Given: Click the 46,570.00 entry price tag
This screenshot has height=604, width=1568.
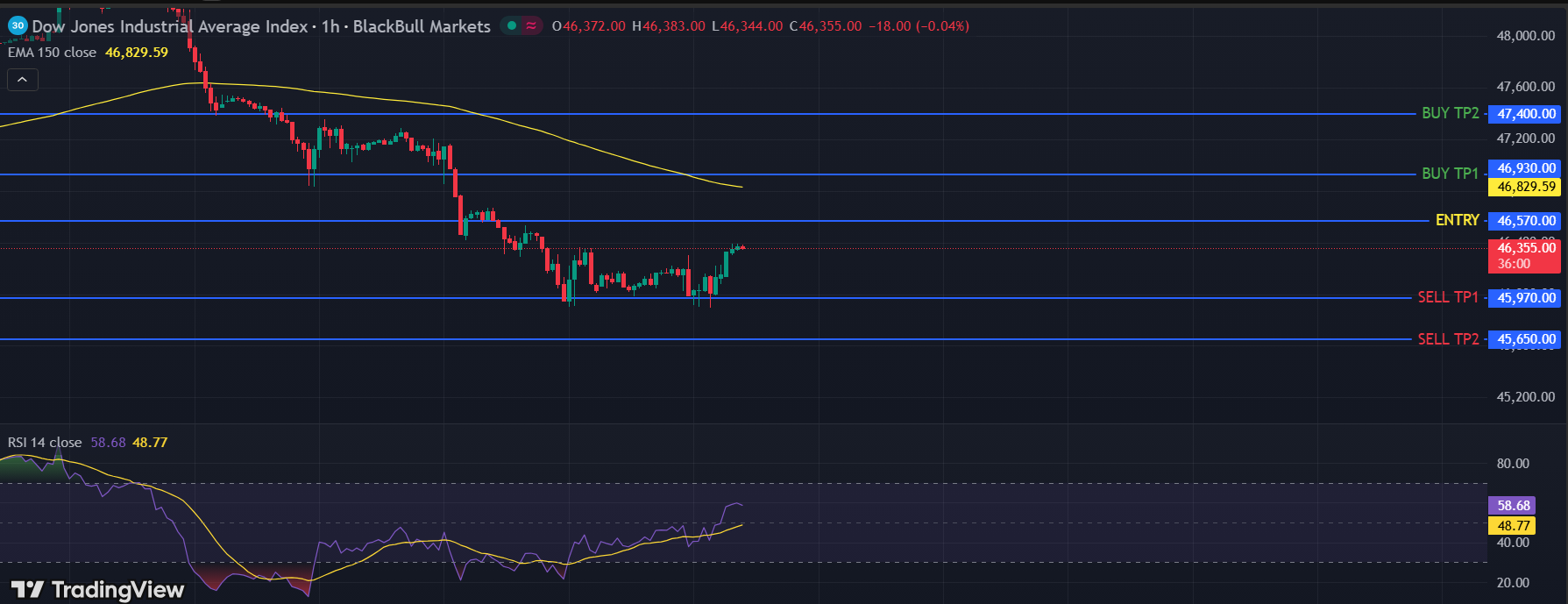Looking at the screenshot, I should pyautogui.click(x=1526, y=221).
